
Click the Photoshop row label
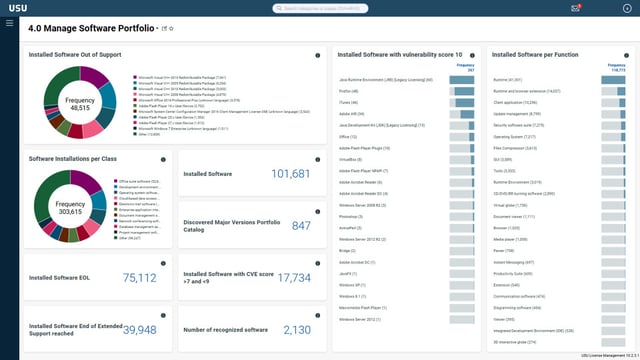[351, 217]
